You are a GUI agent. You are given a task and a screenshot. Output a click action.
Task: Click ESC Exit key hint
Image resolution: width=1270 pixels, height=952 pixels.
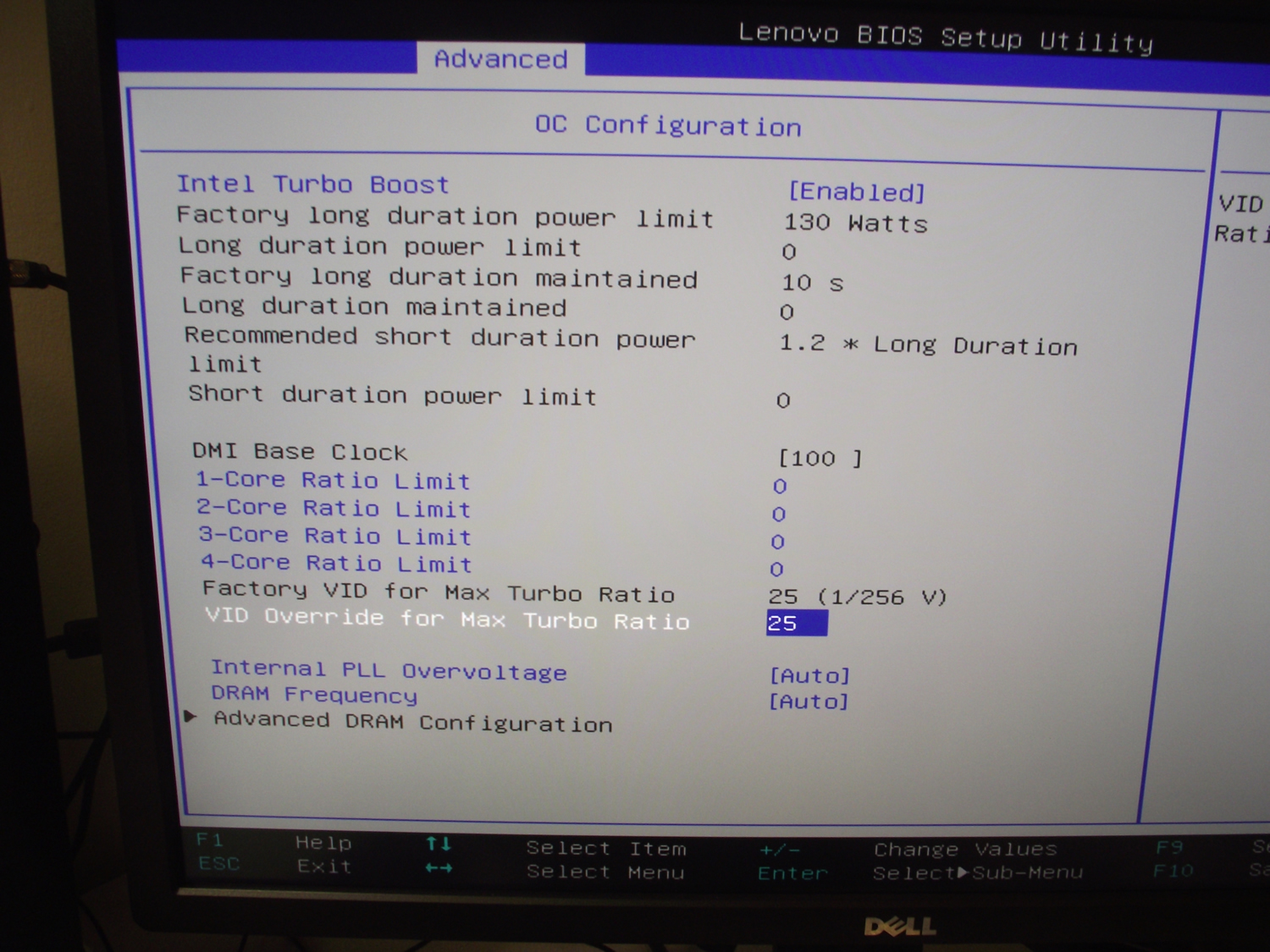pyautogui.click(x=275, y=865)
